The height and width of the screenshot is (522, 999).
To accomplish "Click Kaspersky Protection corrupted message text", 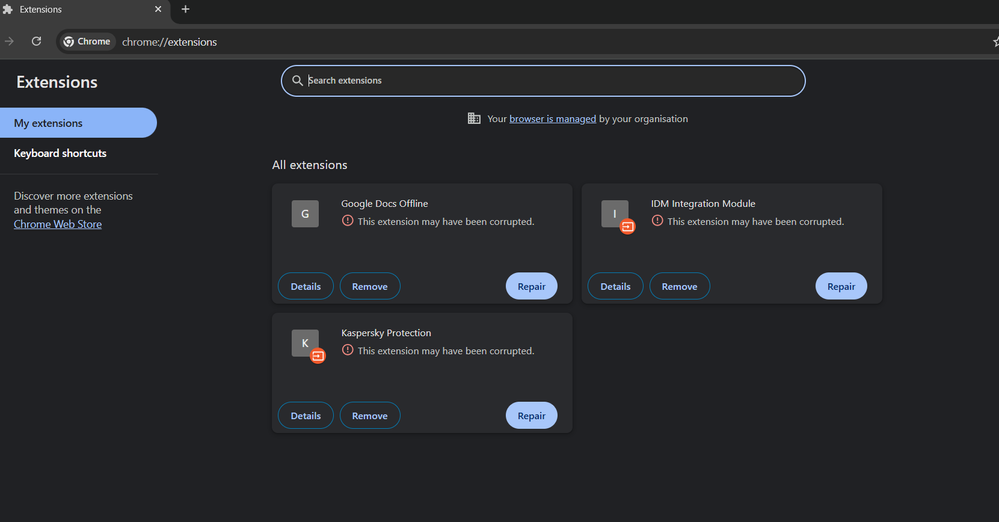I will 446,351.
